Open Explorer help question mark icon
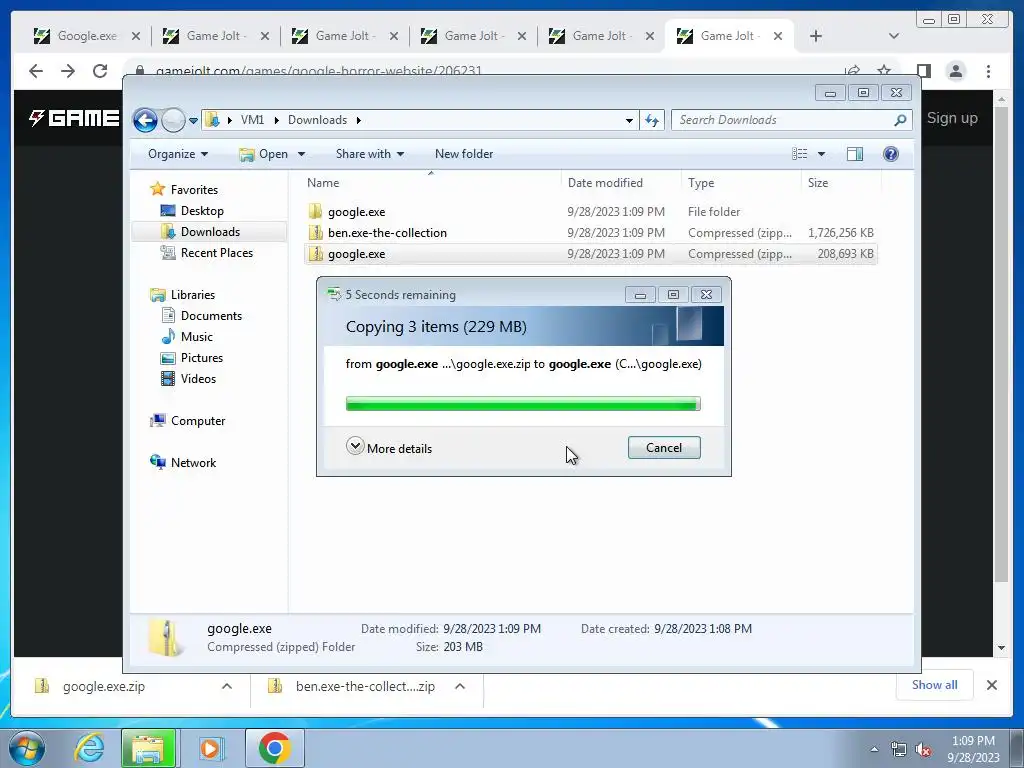The image size is (1024, 768). click(891, 154)
